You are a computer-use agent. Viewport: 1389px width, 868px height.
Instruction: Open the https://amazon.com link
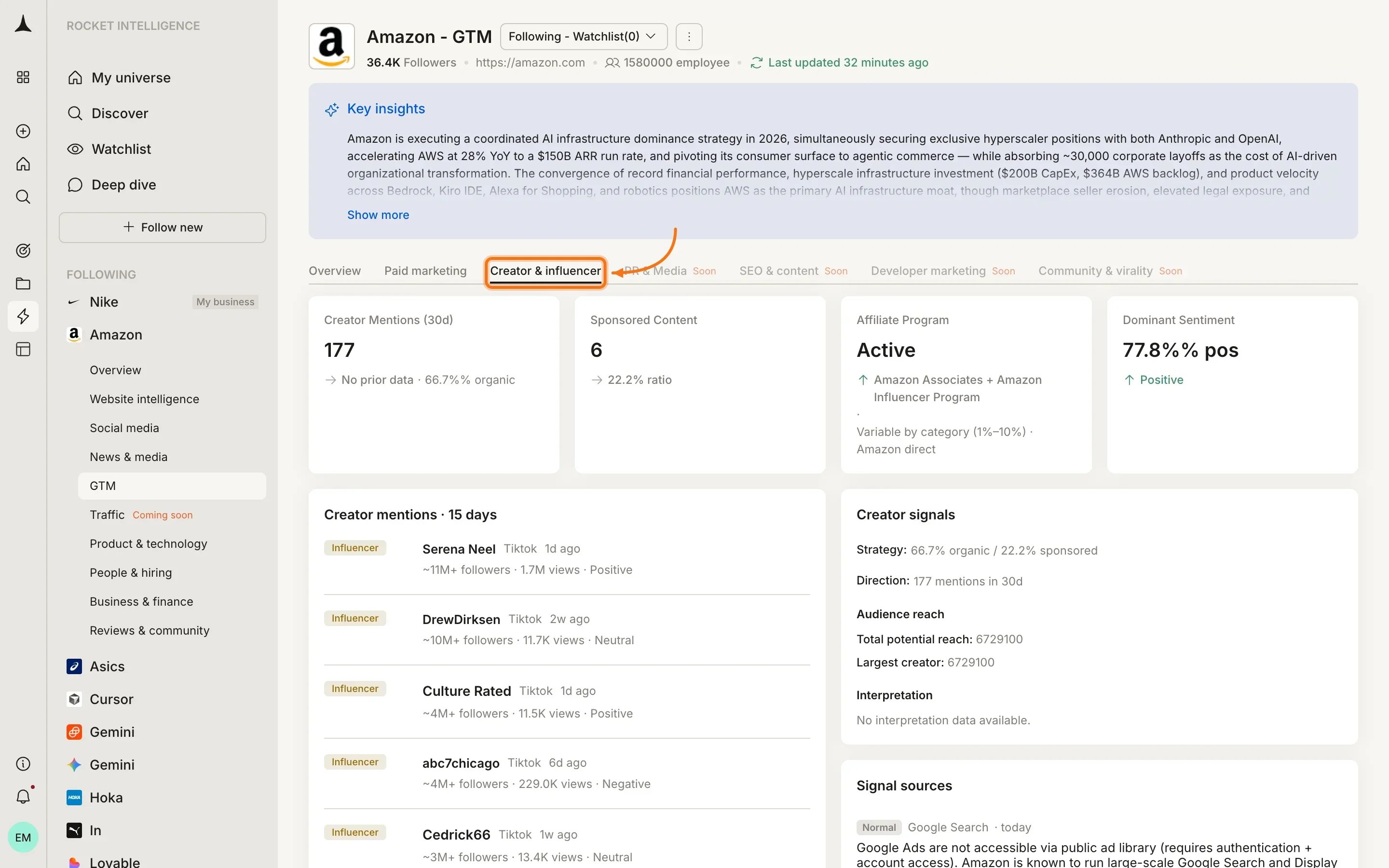531,63
